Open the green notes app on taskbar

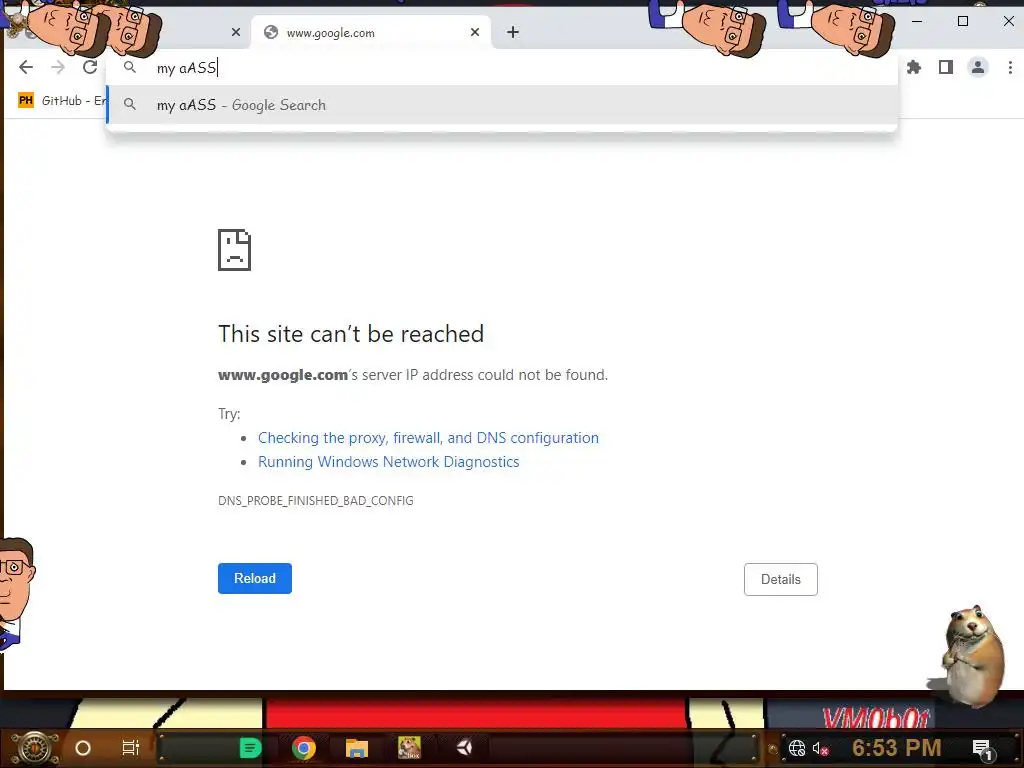250,748
